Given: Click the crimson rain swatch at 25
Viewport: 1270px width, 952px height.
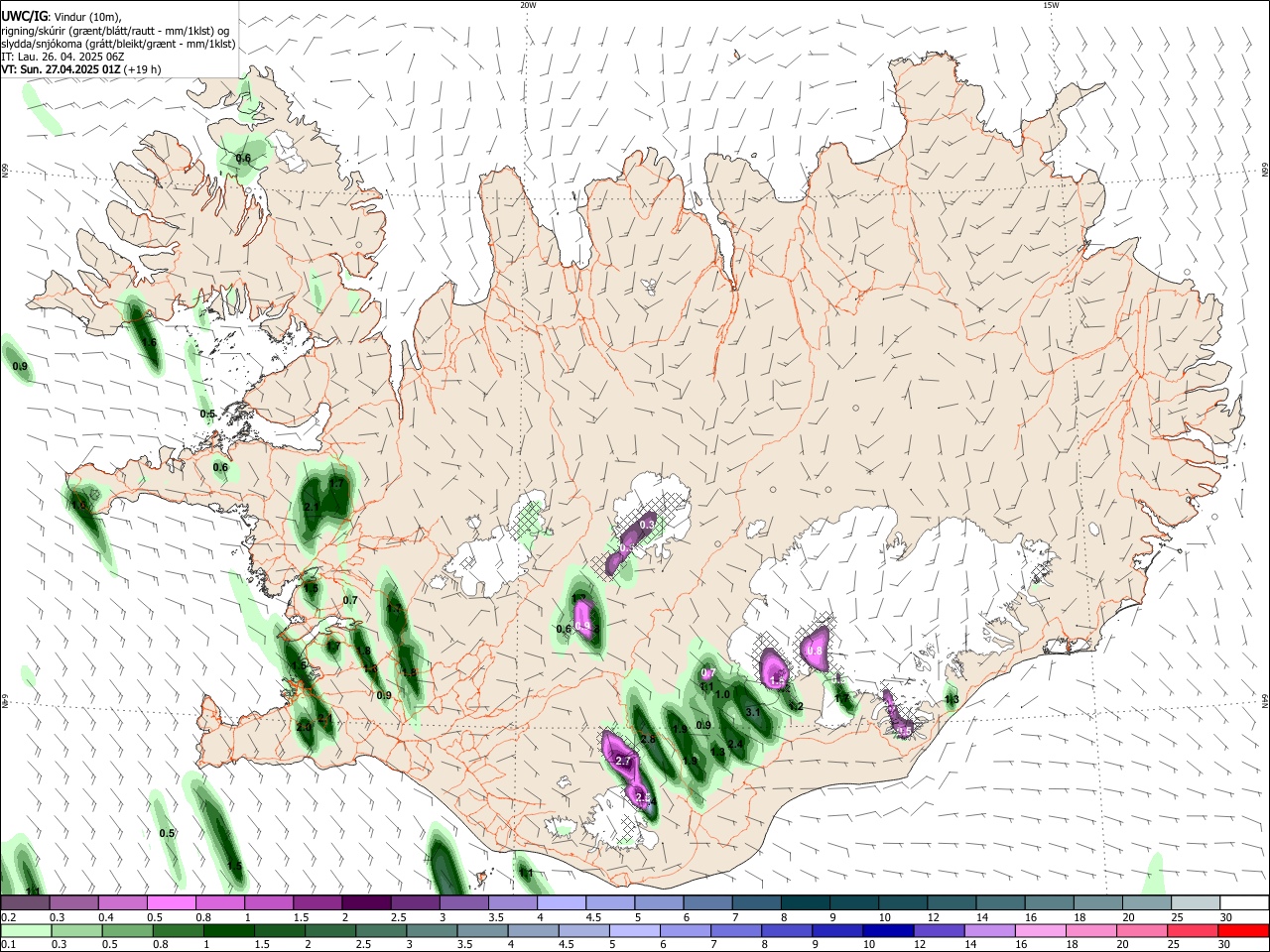Looking at the screenshot, I should (1194, 930).
